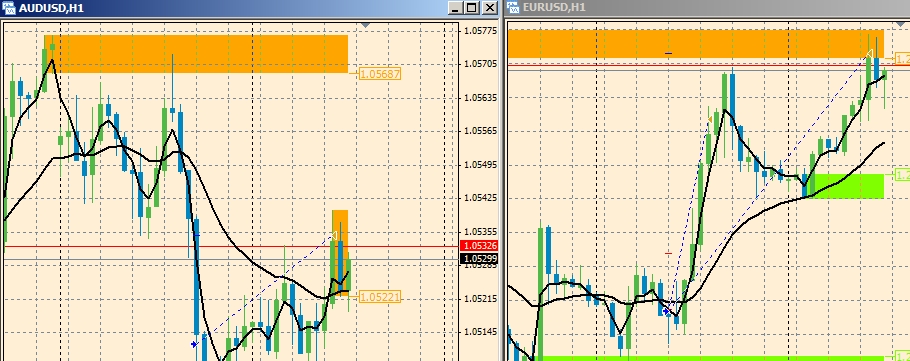Close the AUDUSD,H1 chart window
Image resolution: width=910 pixels, height=361 pixels.
(x=490, y=8)
